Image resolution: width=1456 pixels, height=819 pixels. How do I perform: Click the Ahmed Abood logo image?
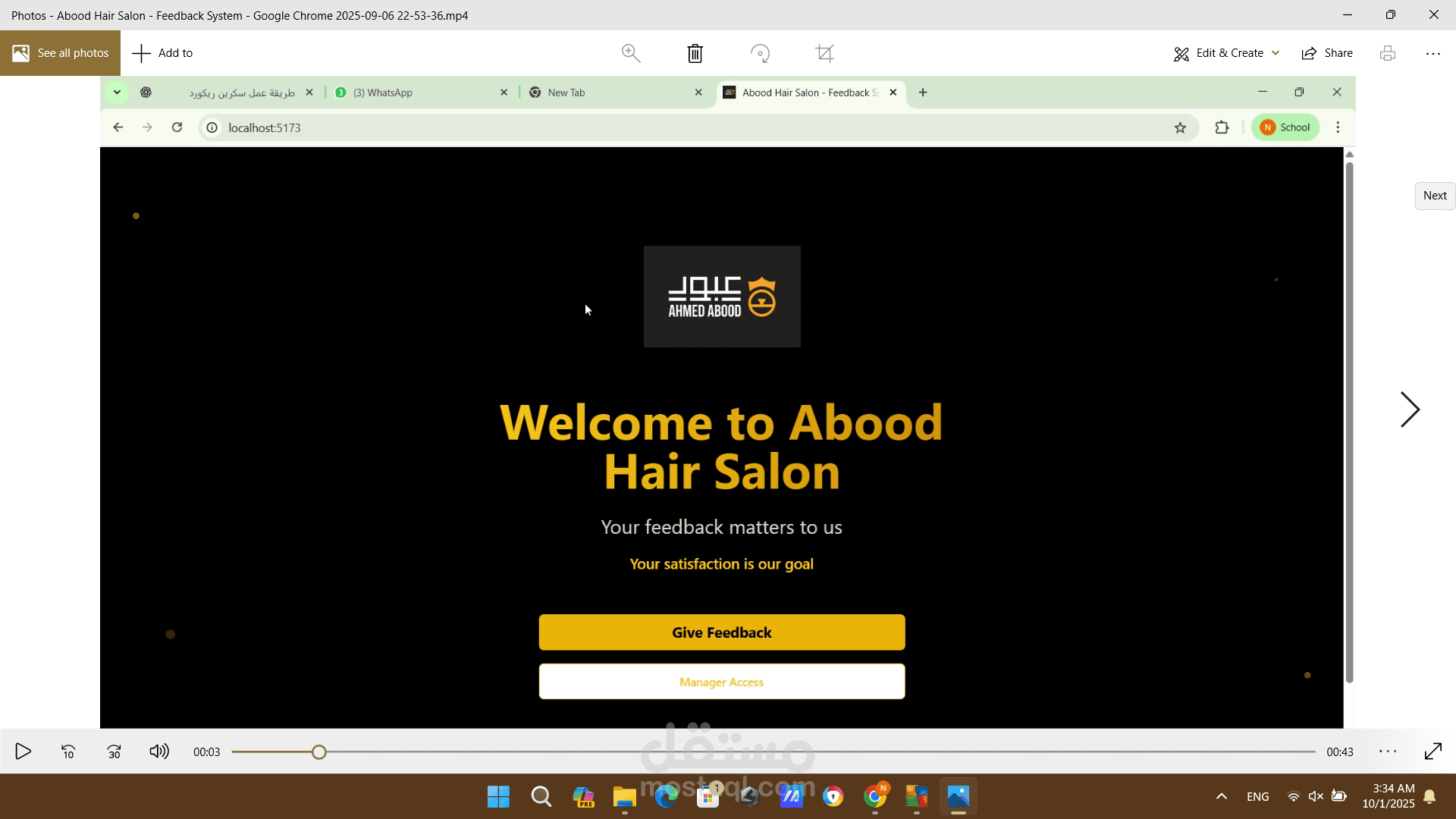pos(722,297)
